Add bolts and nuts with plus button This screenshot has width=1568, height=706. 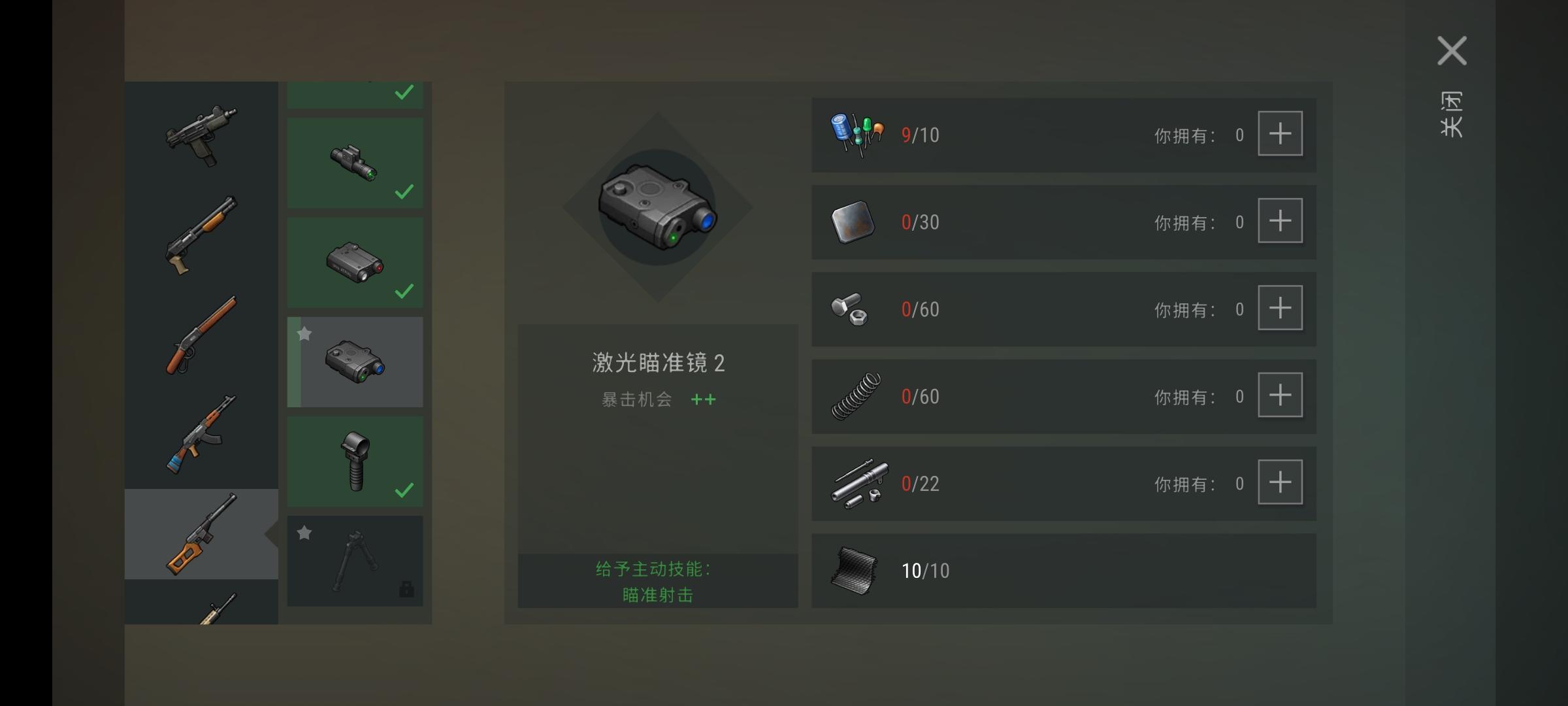click(x=1281, y=308)
